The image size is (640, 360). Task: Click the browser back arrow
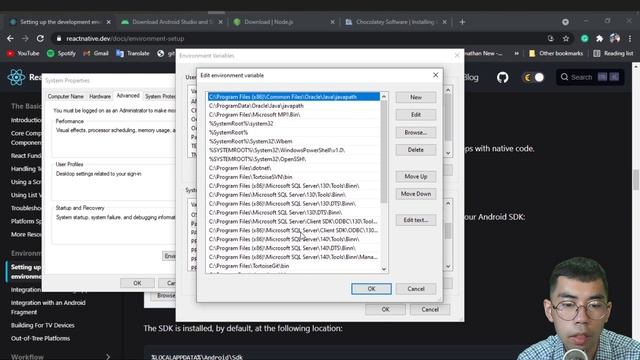coord(10,38)
